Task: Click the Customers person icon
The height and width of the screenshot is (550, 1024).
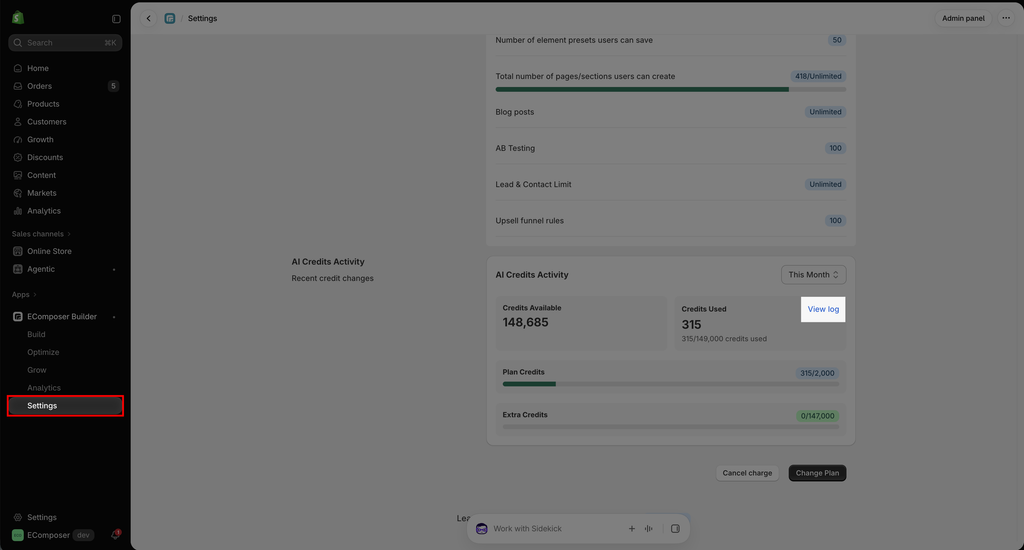Action: pos(18,121)
